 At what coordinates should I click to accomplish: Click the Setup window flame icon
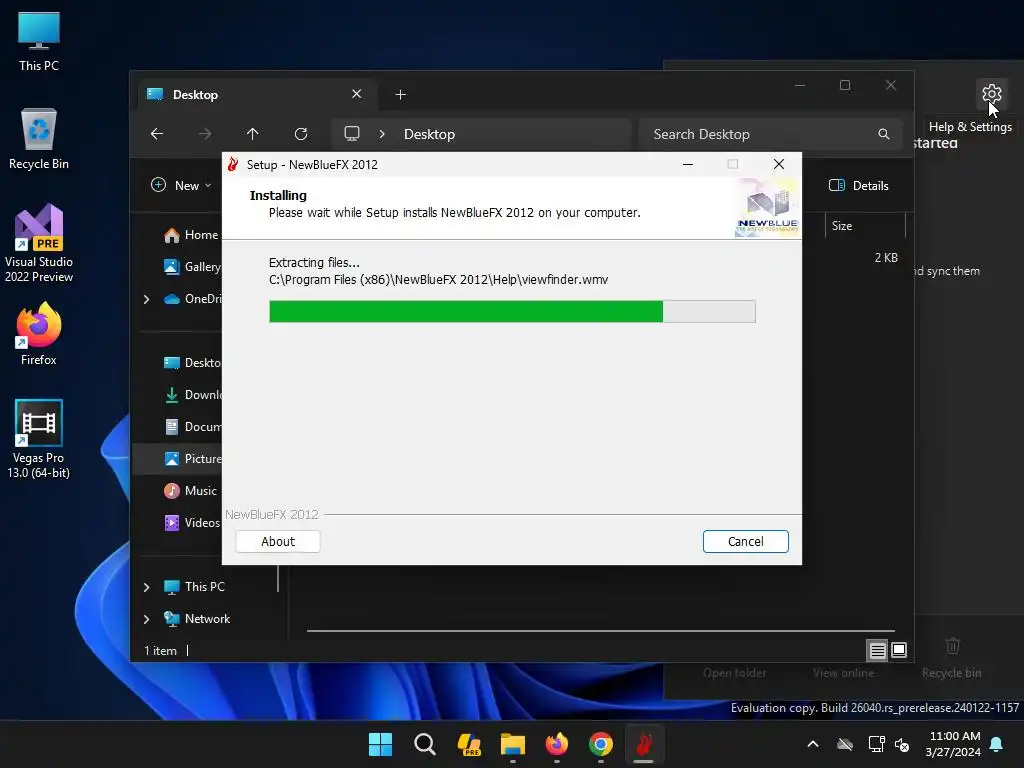[232, 164]
